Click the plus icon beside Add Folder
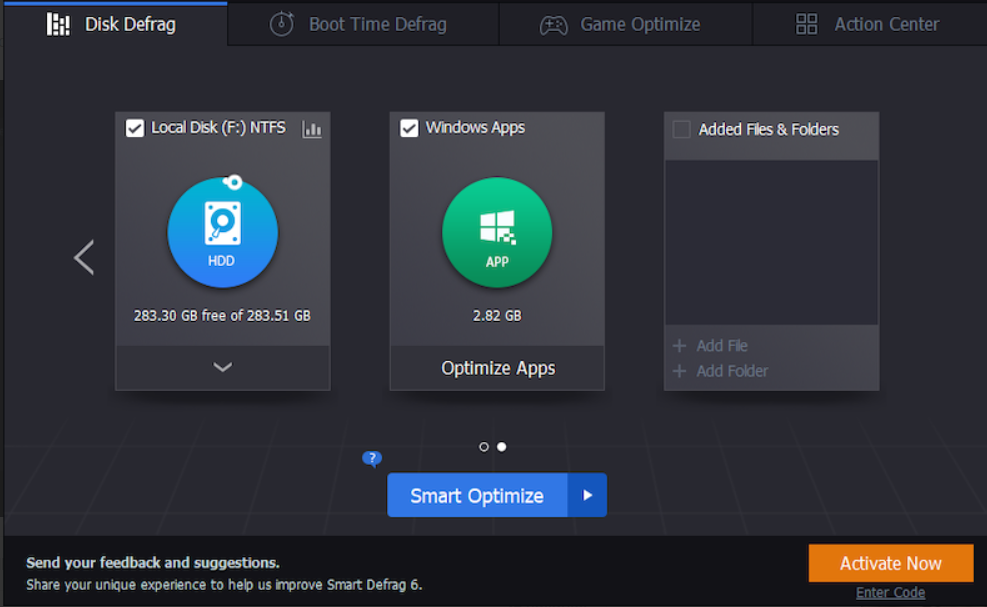Screen dimensions: 987x607 pyautogui.click(x=679, y=371)
